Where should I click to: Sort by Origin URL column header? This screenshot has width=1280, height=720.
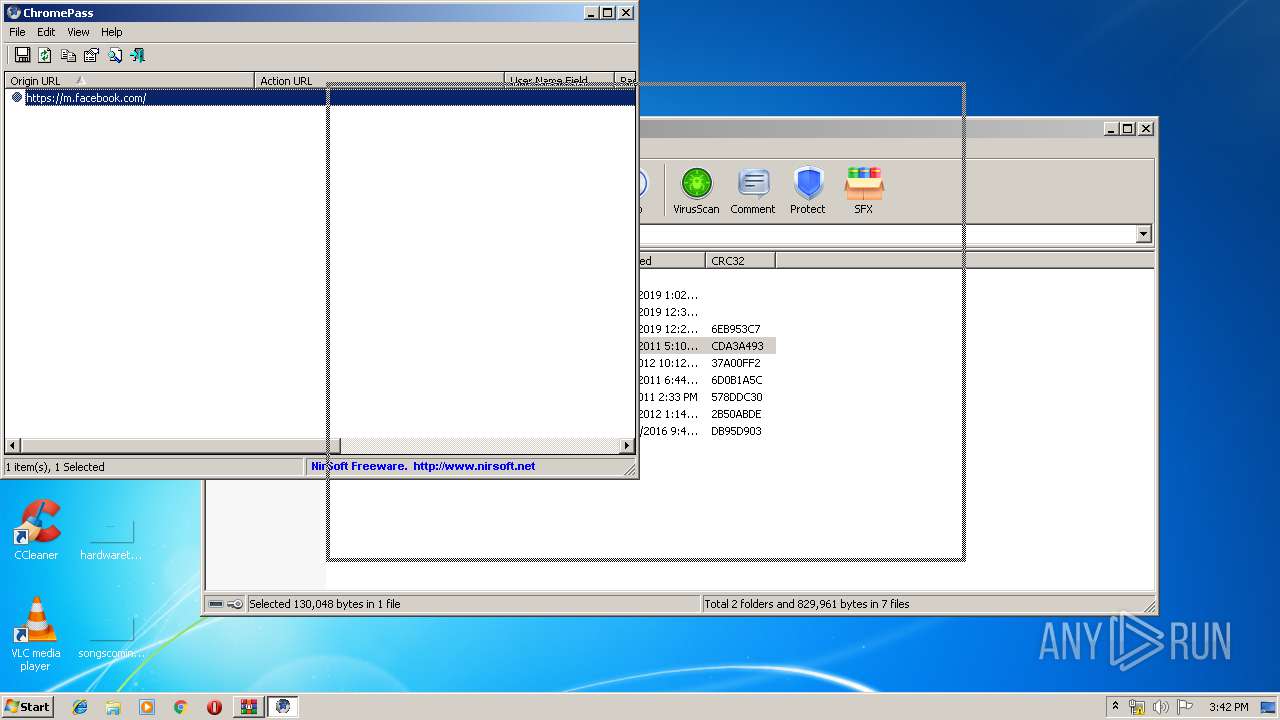(x=129, y=81)
